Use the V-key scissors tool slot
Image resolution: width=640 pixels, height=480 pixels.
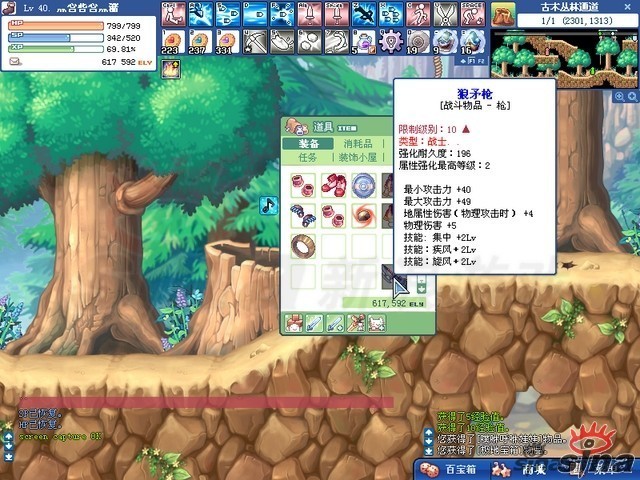[446, 14]
